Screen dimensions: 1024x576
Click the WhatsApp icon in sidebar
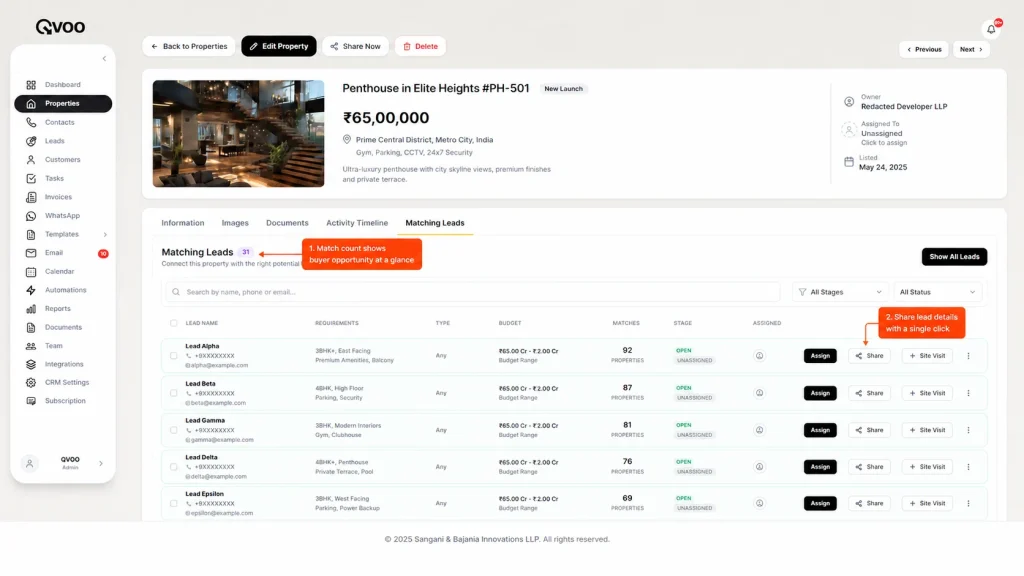(31, 216)
